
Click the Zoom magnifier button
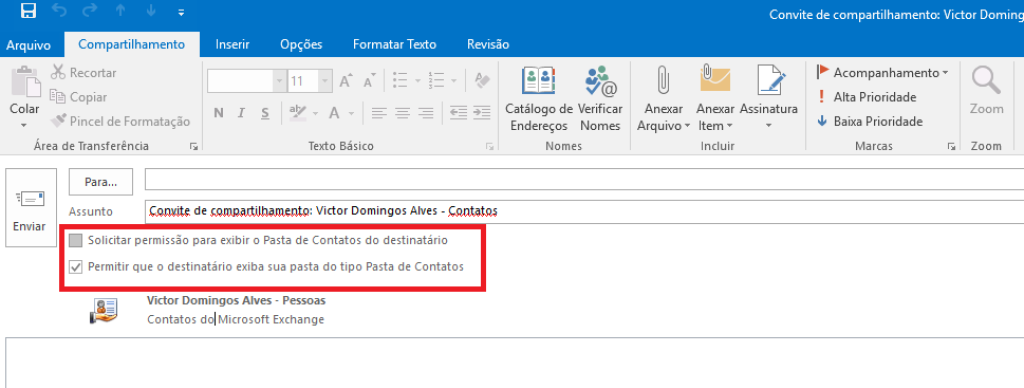tap(986, 91)
